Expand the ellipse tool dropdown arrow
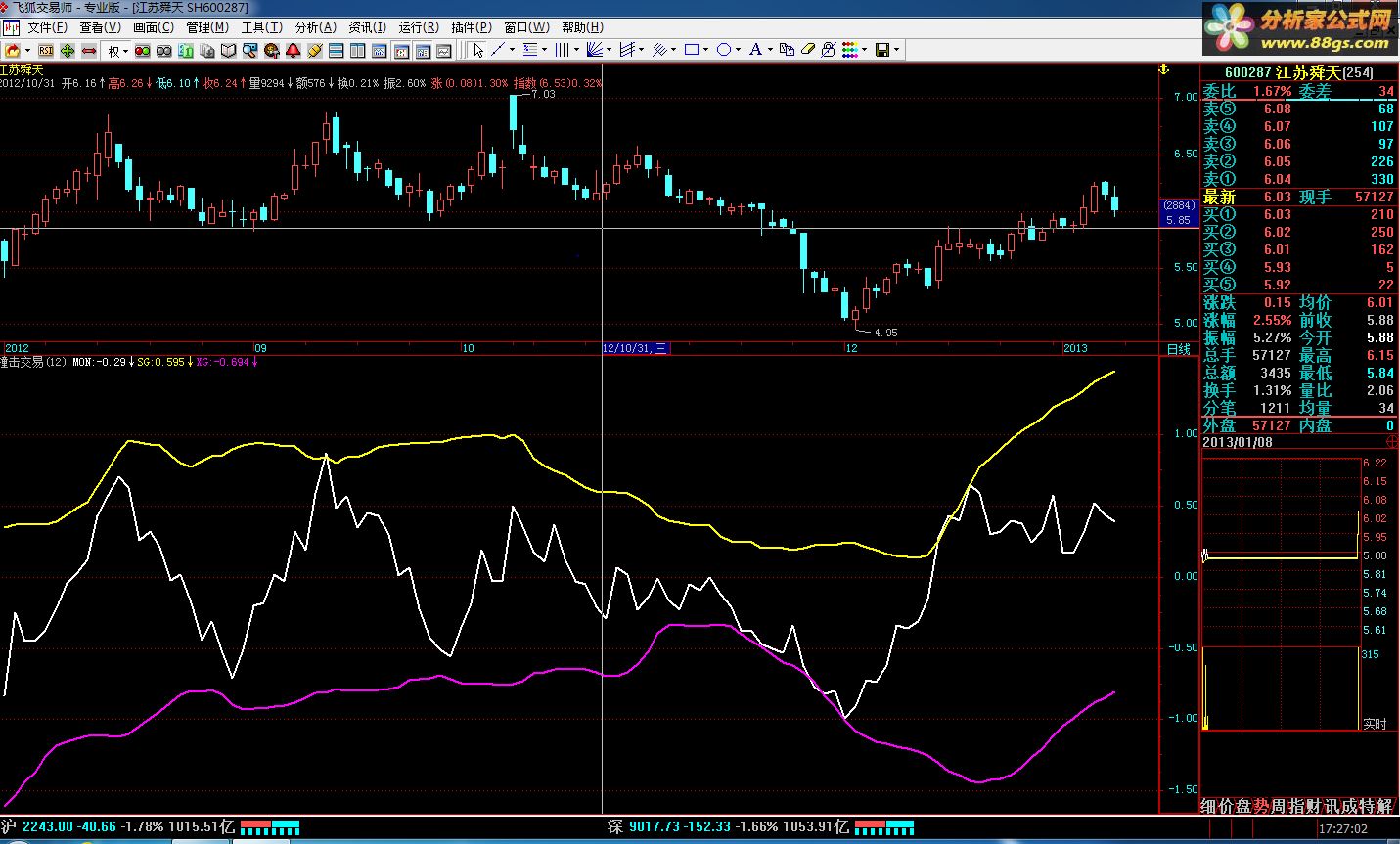 pyautogui.click(x=738, y=50)
